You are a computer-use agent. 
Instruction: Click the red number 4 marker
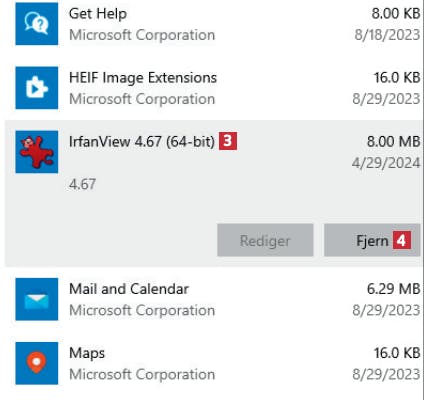402,240
